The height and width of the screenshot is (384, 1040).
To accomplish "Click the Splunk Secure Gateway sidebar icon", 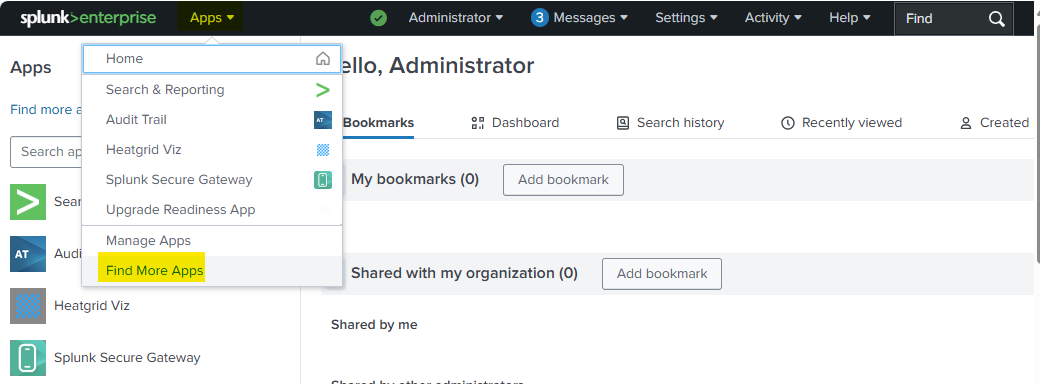I will [x=28, y=357].
